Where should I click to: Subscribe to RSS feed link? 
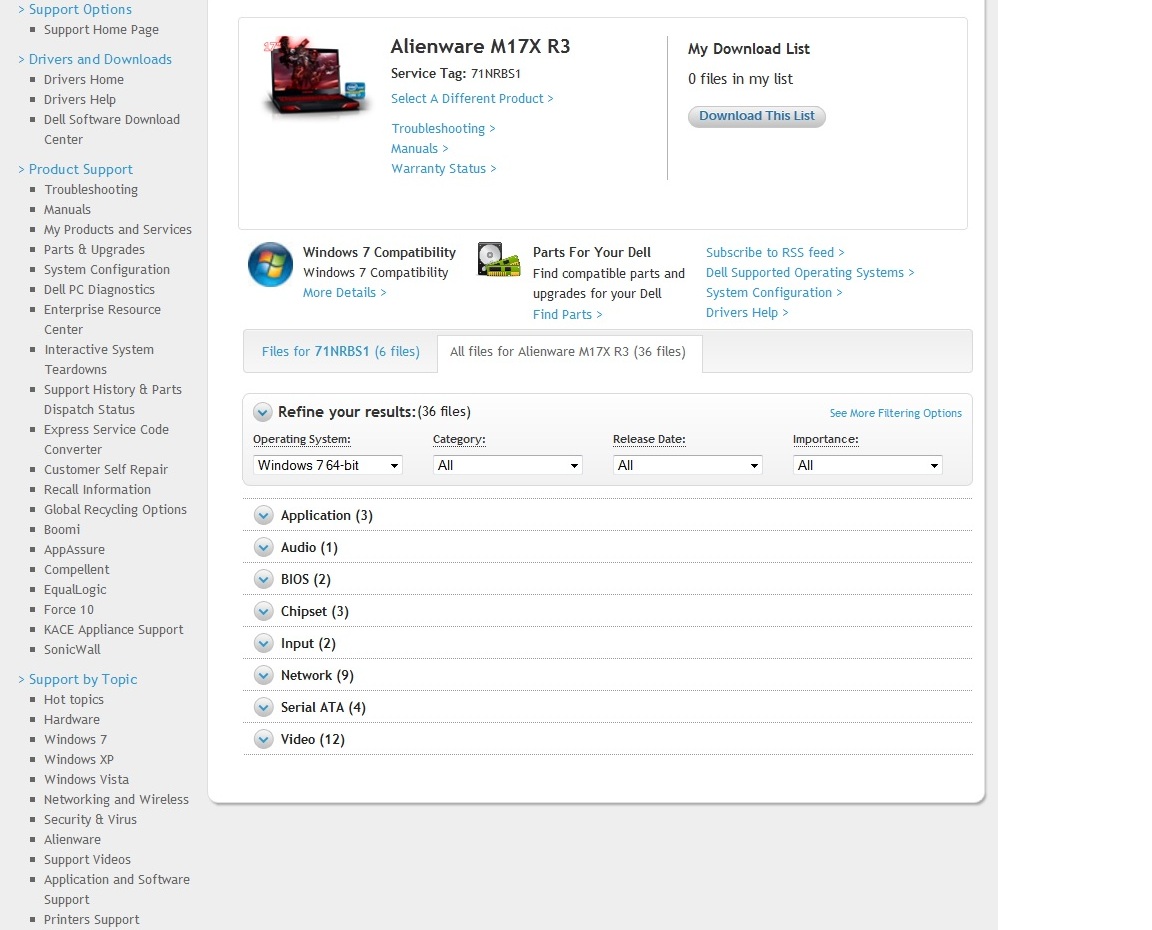775,253
